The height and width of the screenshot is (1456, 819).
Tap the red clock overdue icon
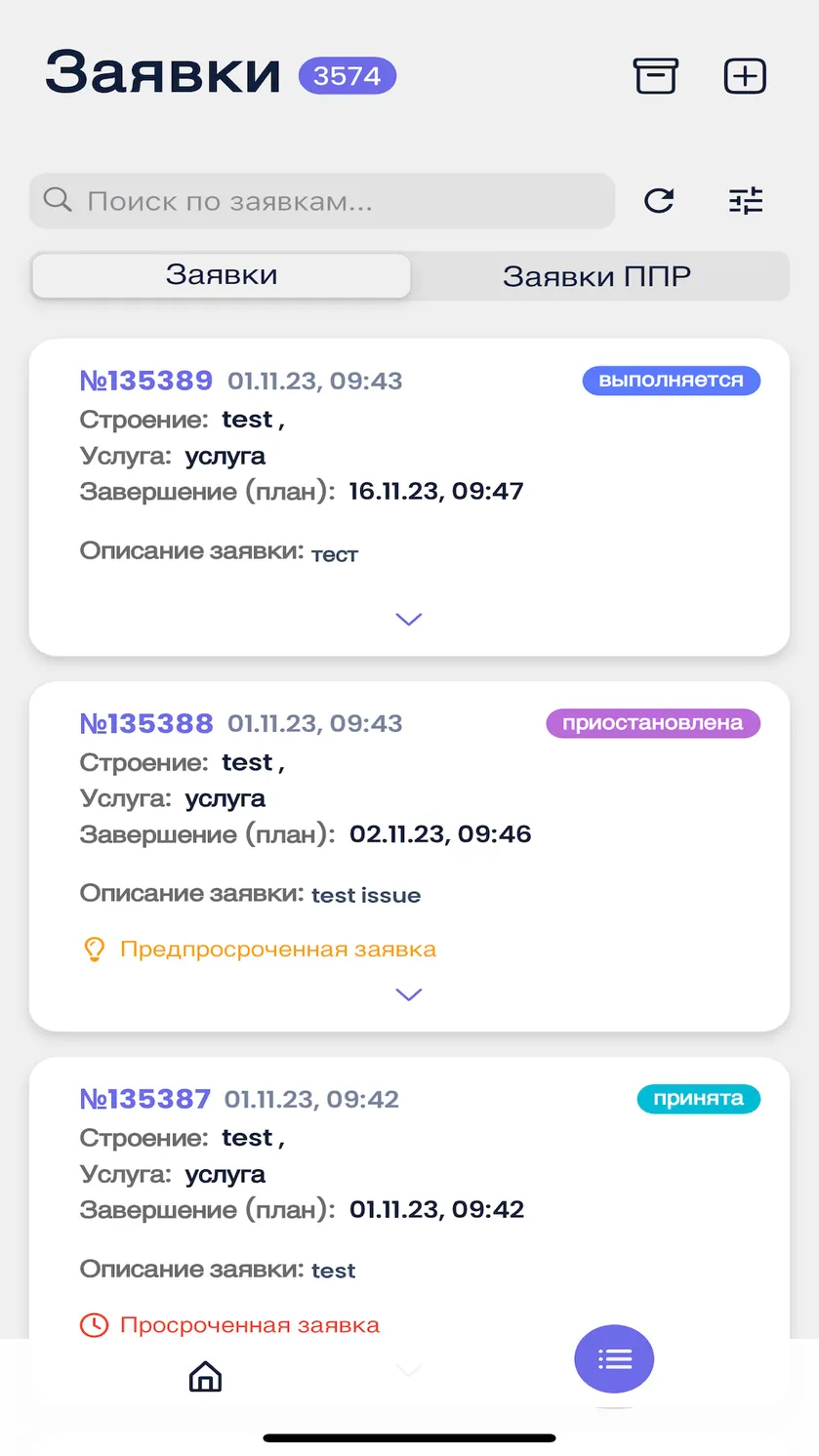point(94,1325)
